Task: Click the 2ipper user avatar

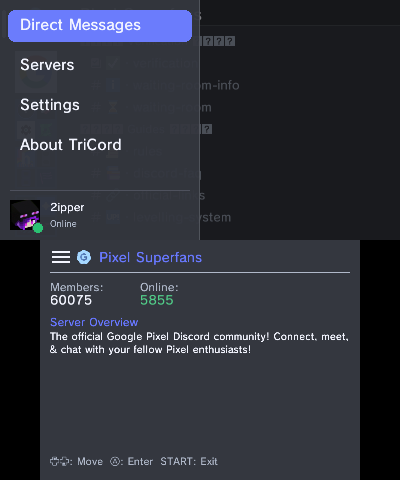Action: click(x=25, y=215)
